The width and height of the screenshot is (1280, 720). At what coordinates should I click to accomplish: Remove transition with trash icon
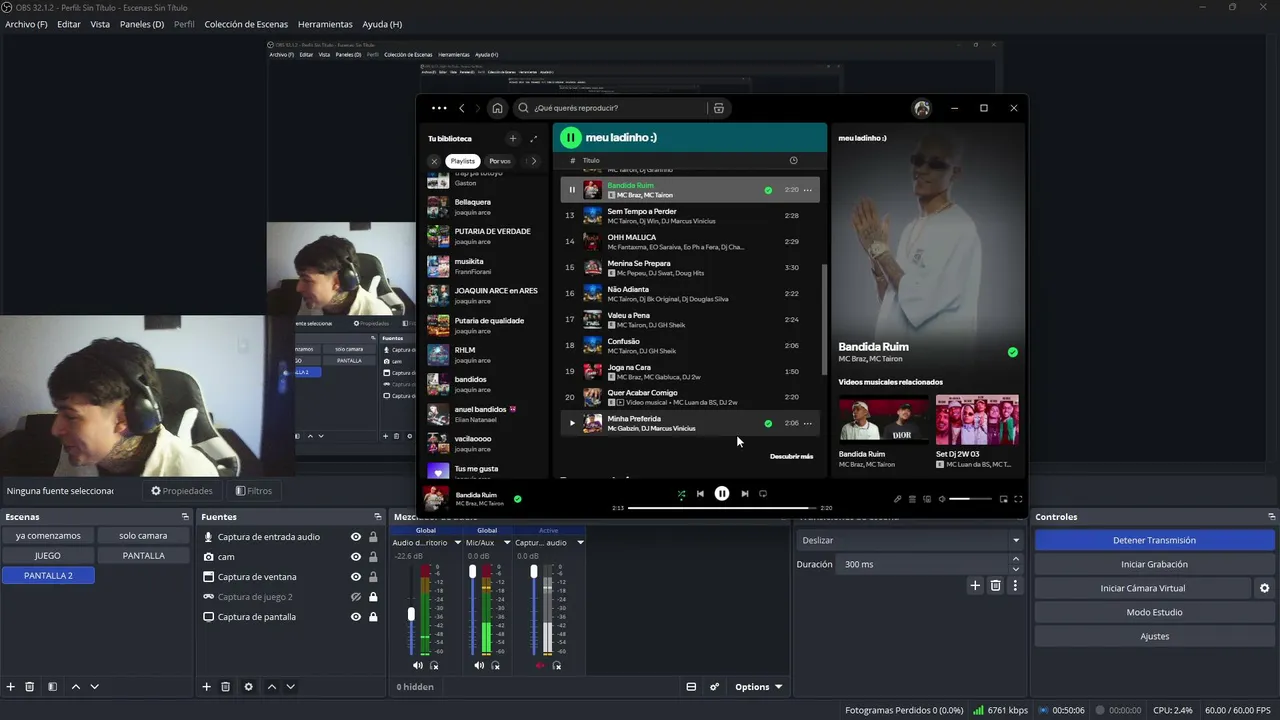tap(995, 586)
